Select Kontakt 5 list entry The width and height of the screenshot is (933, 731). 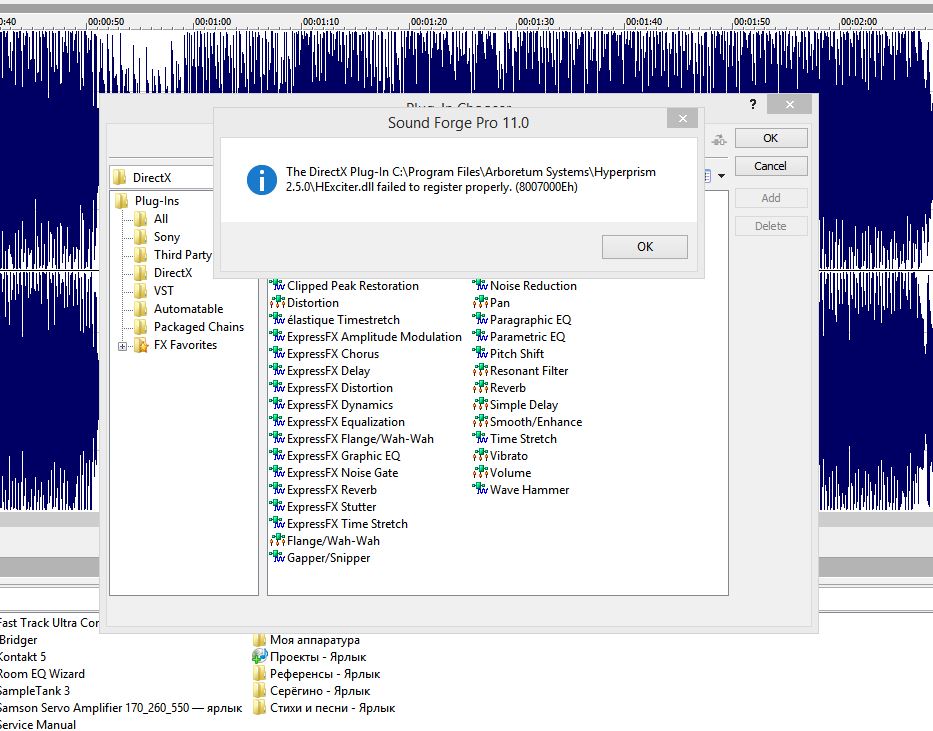pyautogui.click(x=23, y=657)
